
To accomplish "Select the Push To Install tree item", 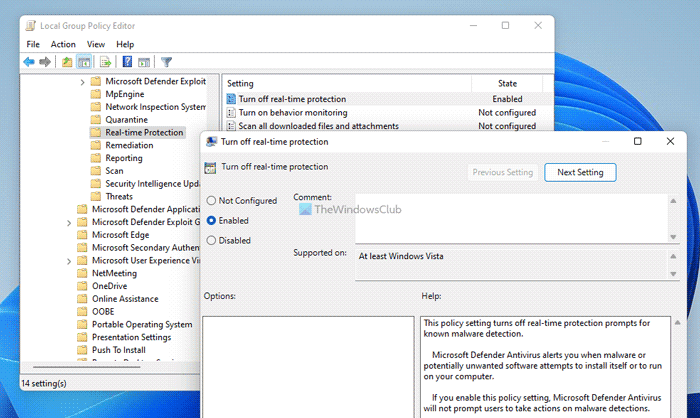I will (119, 350).
